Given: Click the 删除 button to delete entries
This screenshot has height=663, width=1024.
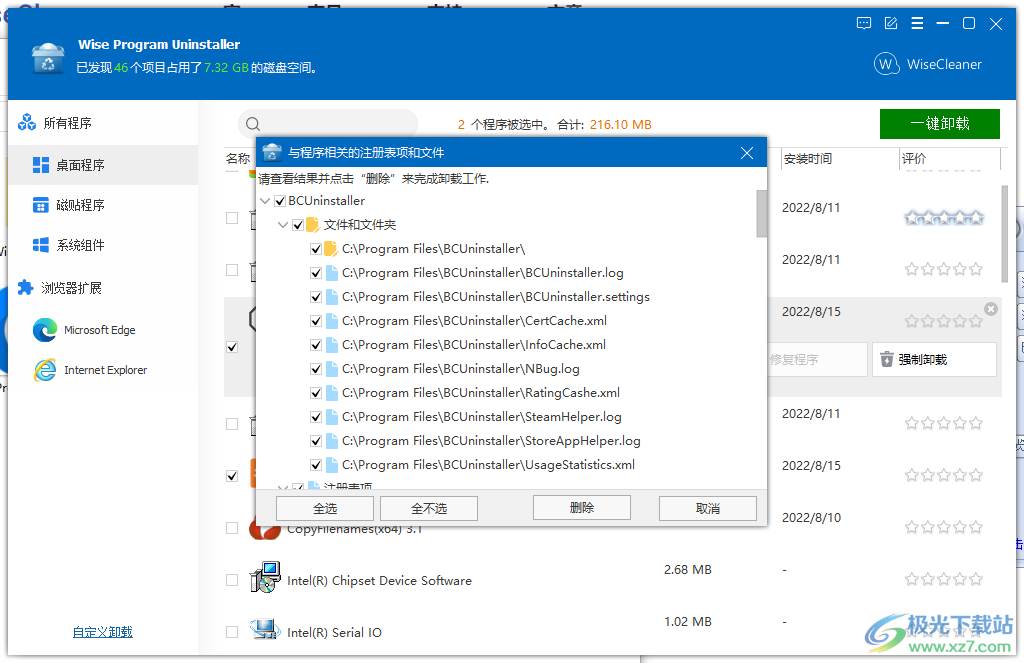Looking at the screenshot, I should click(x=581, y=507).
